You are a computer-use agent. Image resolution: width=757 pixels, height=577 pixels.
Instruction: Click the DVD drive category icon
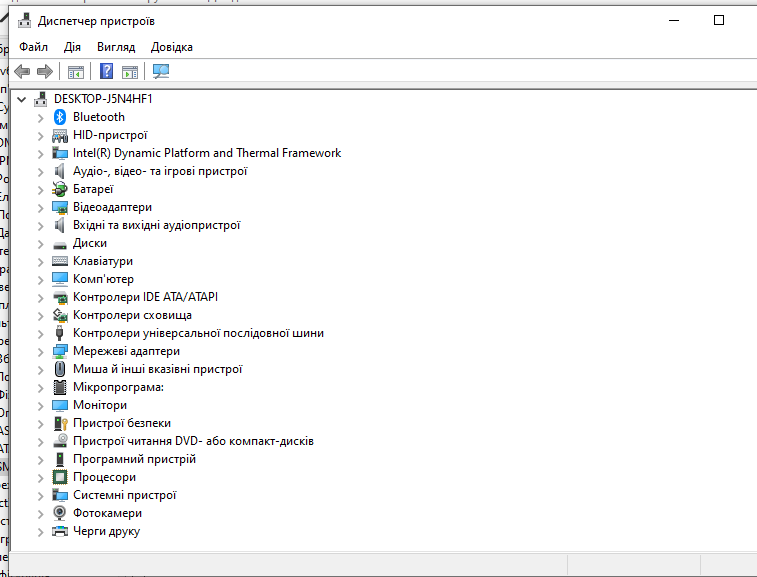tap(60, 440)
